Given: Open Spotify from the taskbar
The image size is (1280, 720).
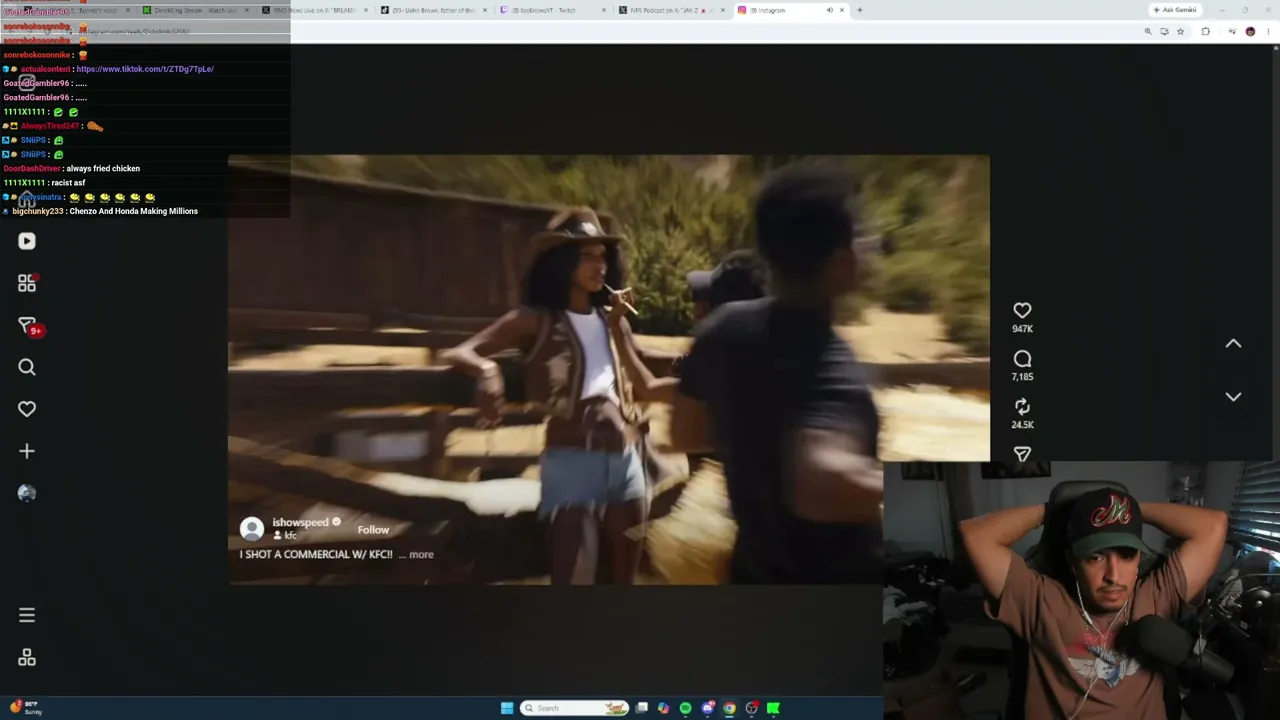Looking at the screenshot, I should pos(685,708).
